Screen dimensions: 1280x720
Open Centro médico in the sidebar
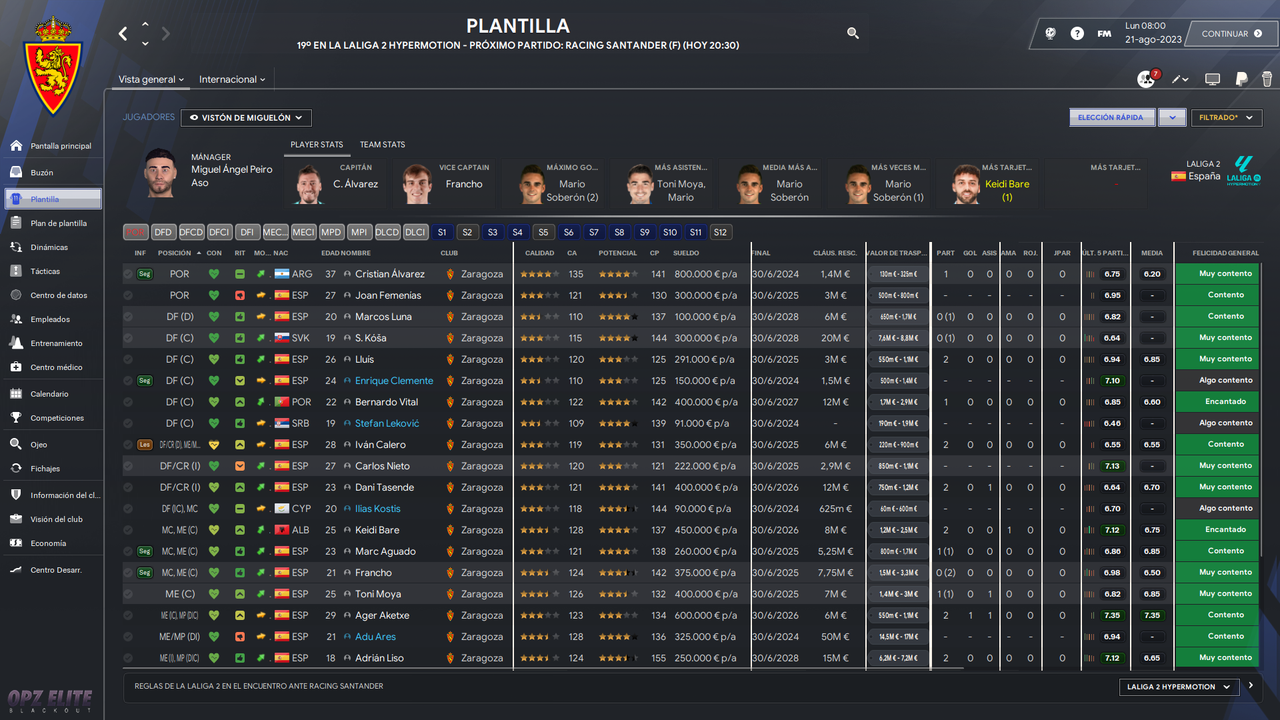click(x=16, y=367)
